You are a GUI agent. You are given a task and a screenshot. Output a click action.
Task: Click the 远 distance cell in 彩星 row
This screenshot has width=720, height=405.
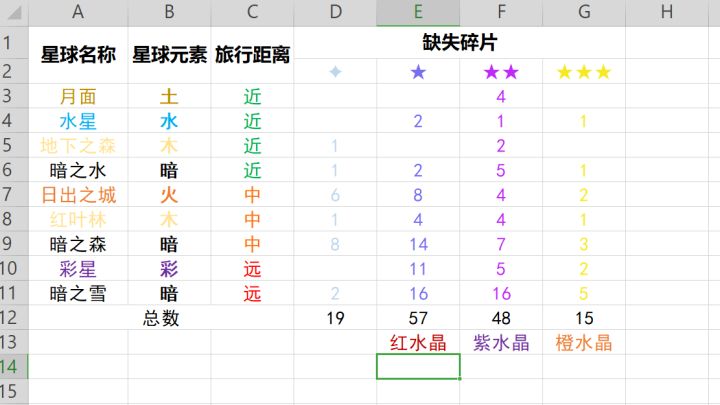252,269
